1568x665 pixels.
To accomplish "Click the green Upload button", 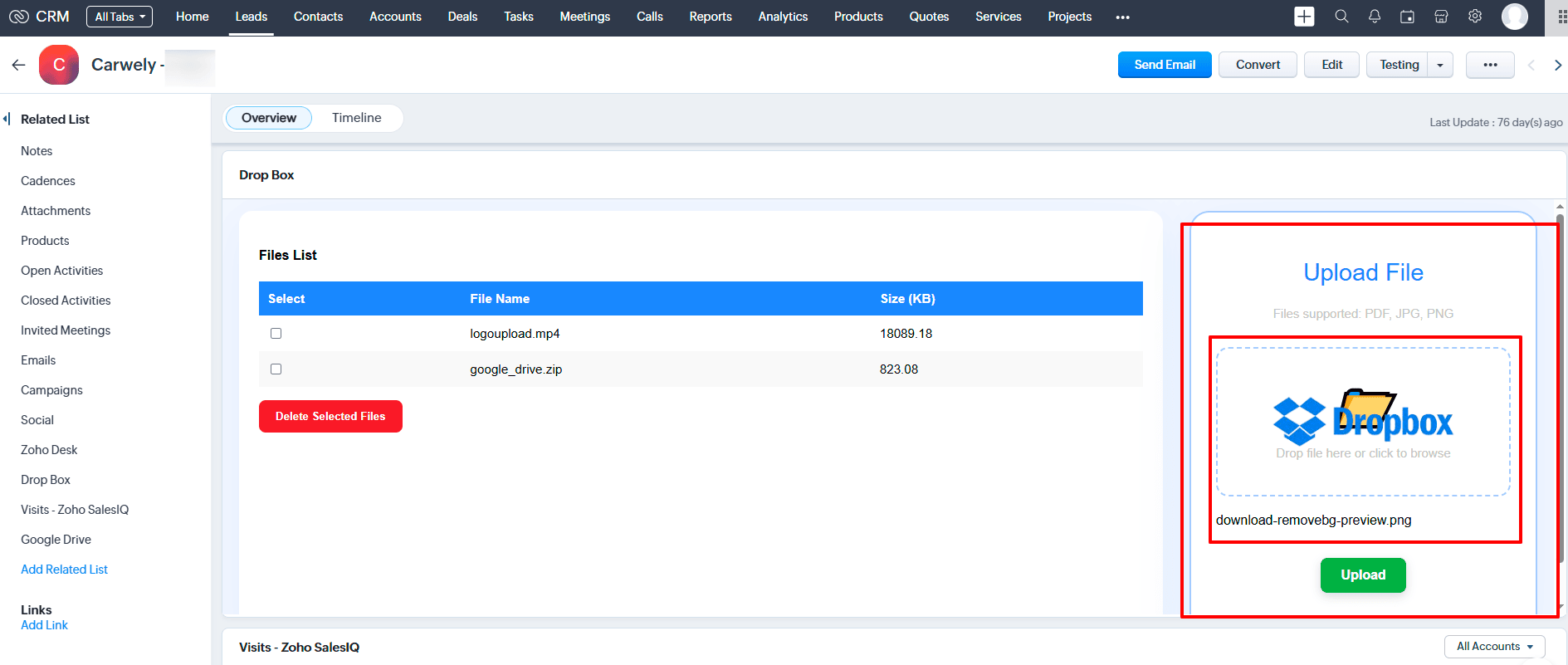I will 1363,575.
